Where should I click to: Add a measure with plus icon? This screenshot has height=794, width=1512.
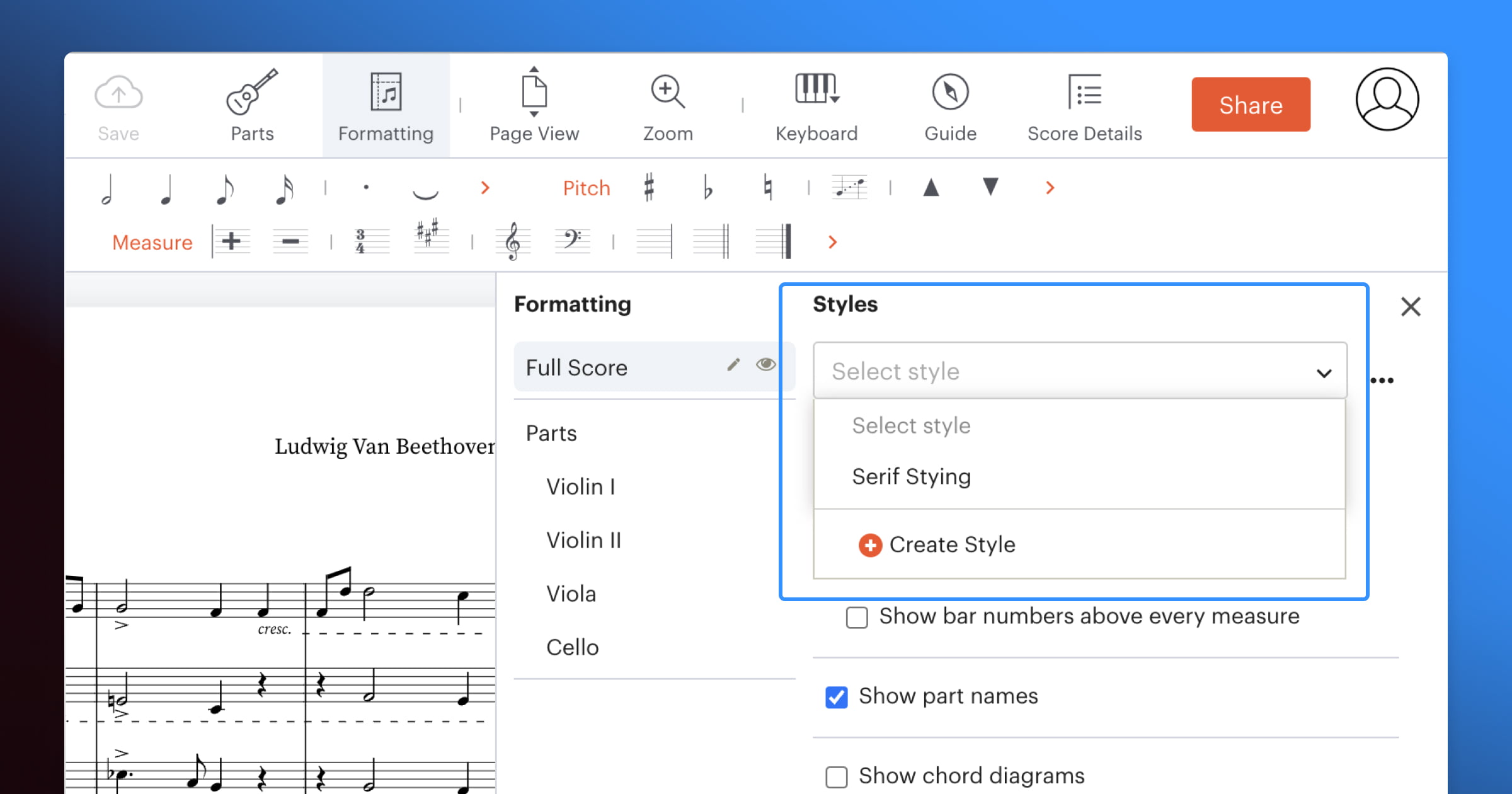[231, 241]
